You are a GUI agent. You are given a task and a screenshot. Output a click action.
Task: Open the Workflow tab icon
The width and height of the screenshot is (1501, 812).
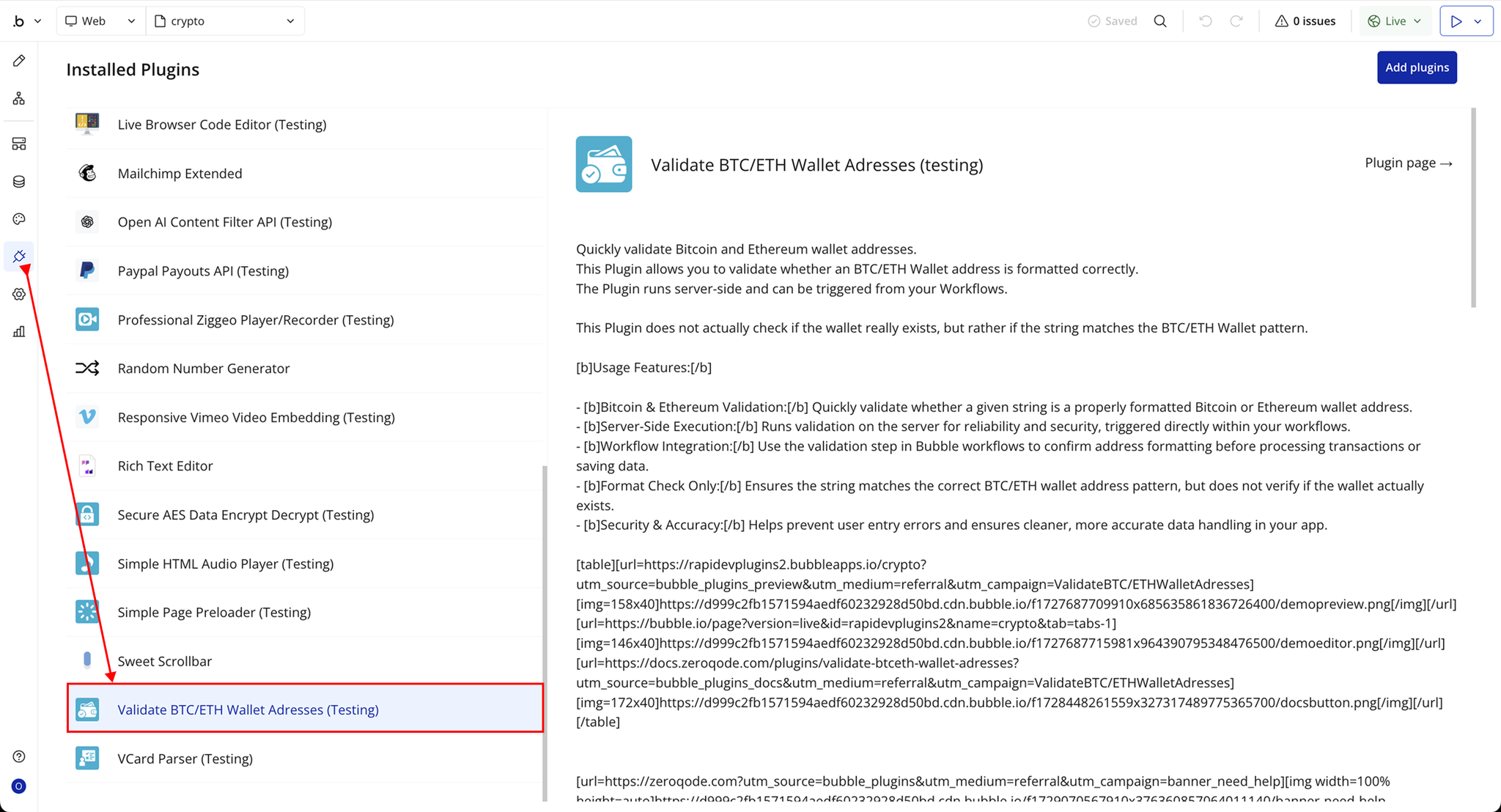point(19,98)
